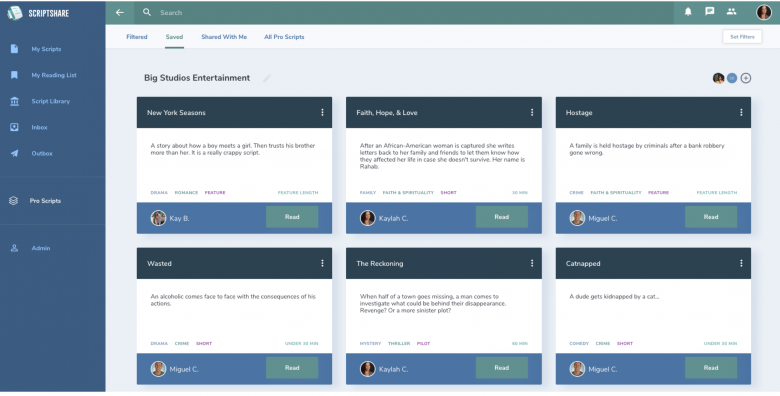Image resolution: width=780 pixels, height=396 pixels.
Task: Switch to the Filtered tab
Action: point(137,37)
